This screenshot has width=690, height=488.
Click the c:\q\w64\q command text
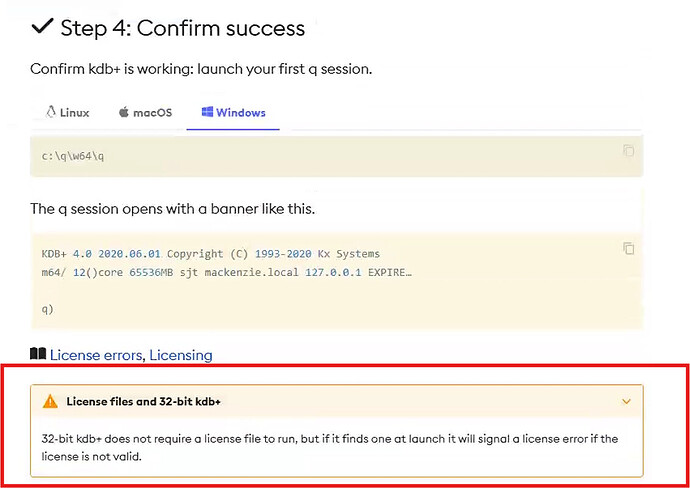click(x=73, y=157)
